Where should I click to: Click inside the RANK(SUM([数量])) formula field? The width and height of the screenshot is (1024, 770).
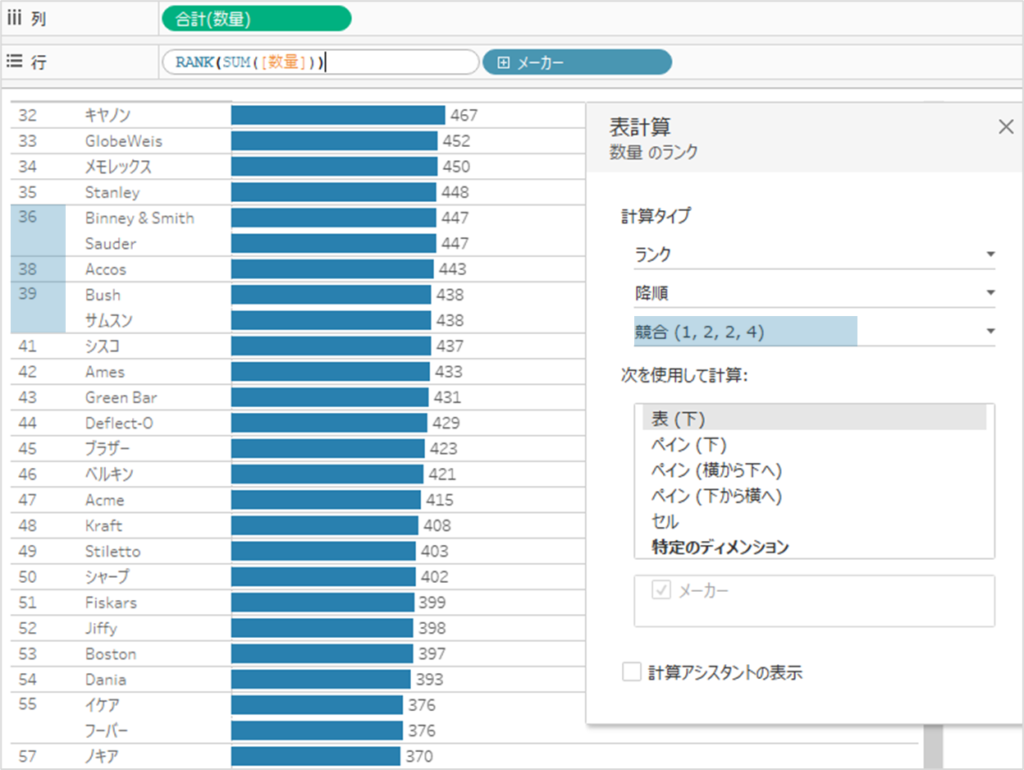click(320, 61)
